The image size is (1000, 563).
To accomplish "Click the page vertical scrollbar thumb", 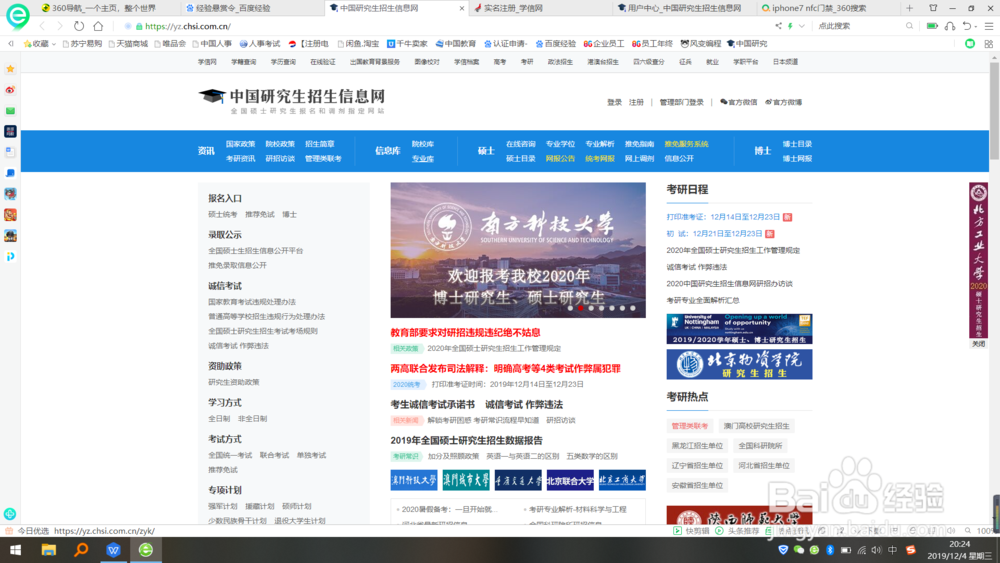I will 994,112.
